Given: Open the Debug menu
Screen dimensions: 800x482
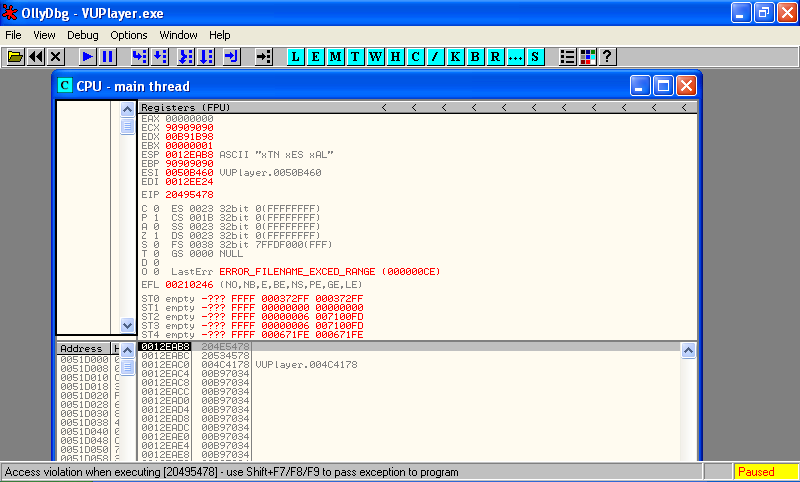Looking at the screenshot, I should tap(83, 35).
